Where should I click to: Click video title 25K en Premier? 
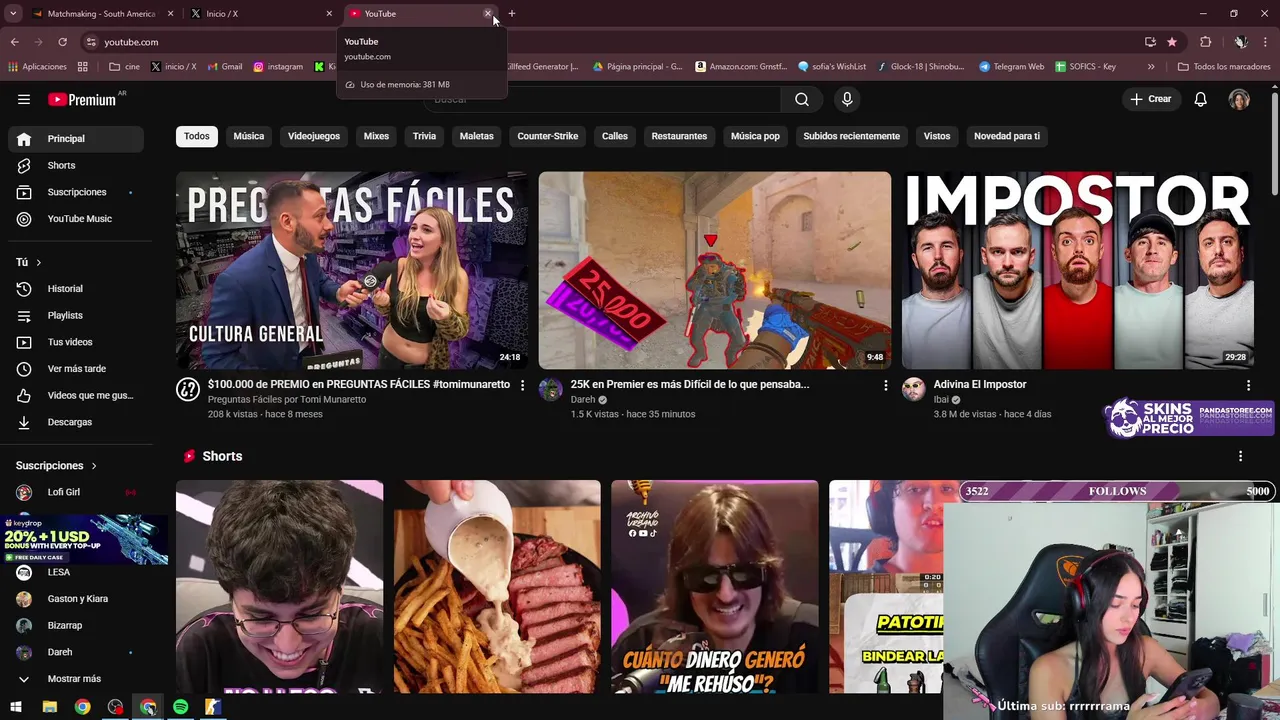(x=690, y=384)
